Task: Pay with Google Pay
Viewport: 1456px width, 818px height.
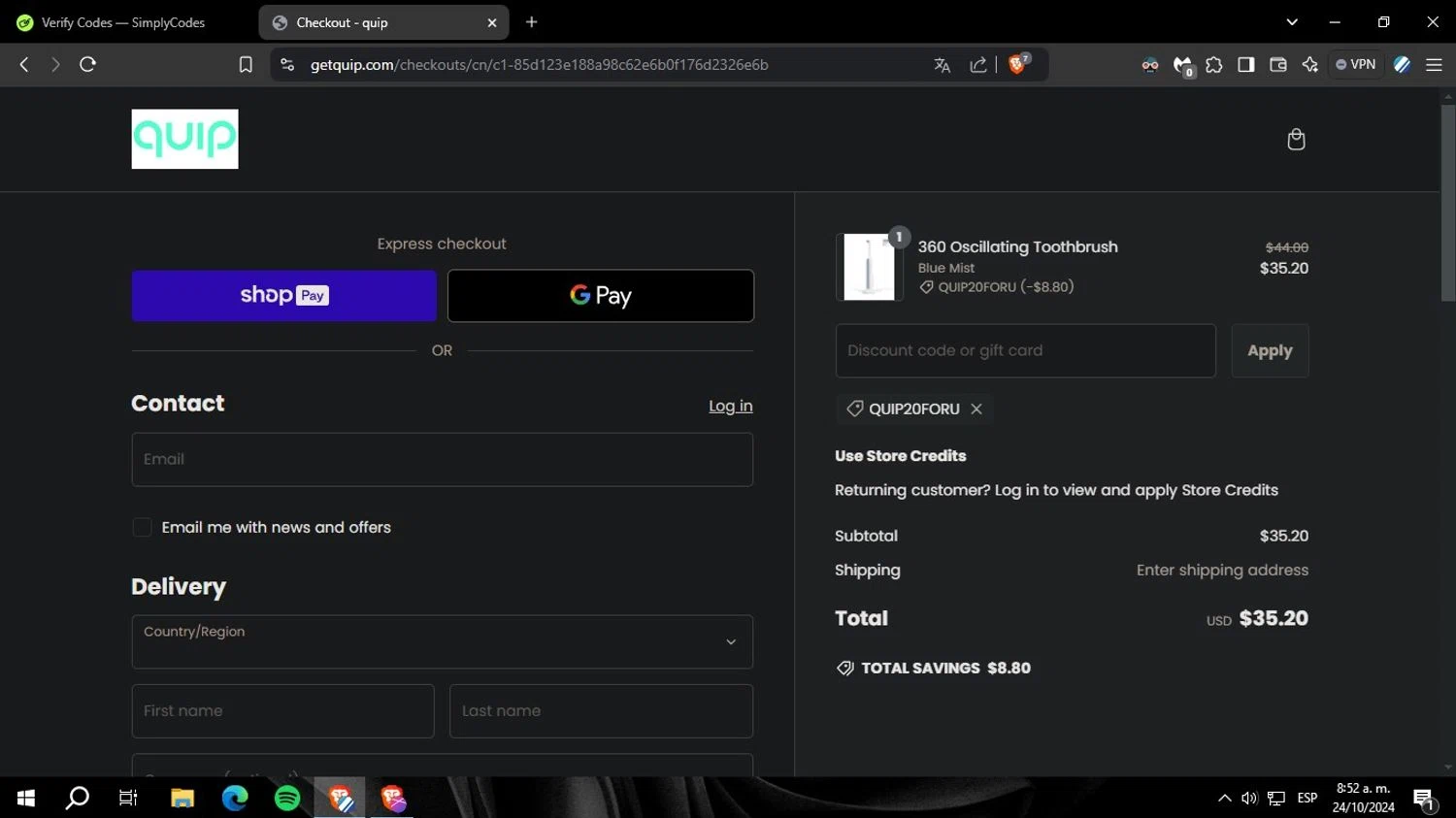Action: tap(601, 296)
